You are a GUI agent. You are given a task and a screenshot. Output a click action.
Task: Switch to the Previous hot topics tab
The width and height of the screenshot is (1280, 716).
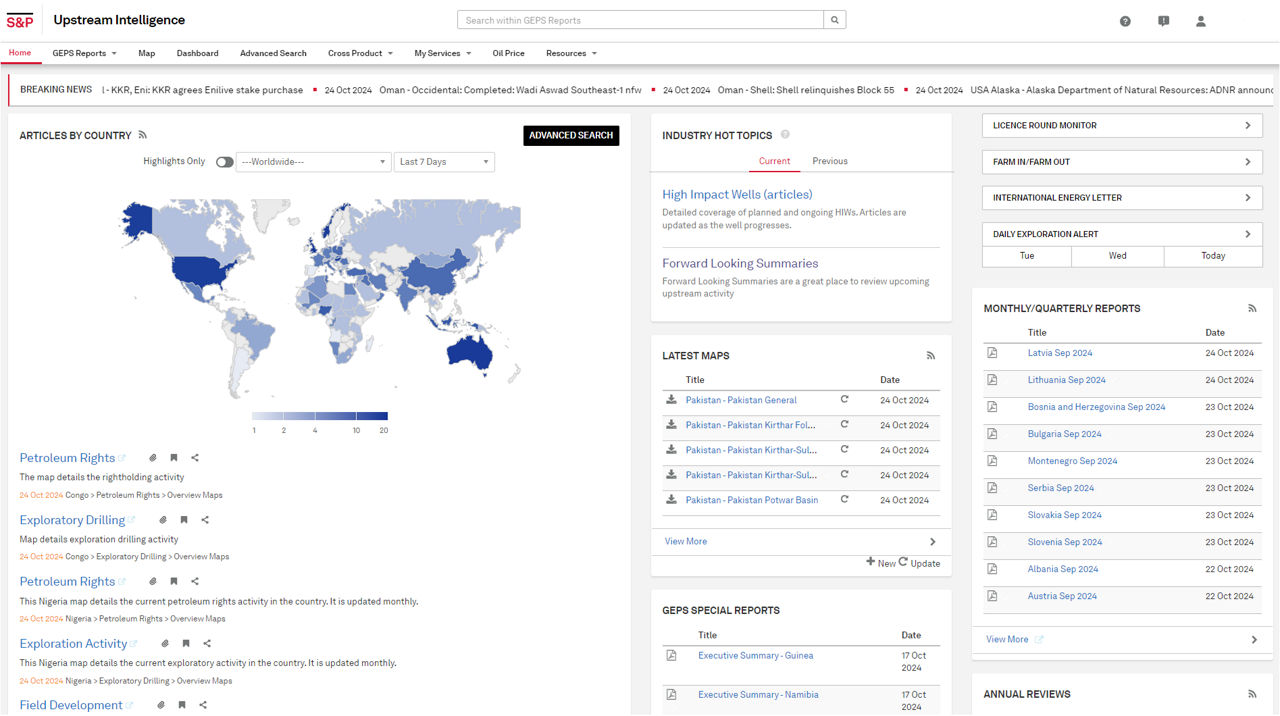click(829, 161)
